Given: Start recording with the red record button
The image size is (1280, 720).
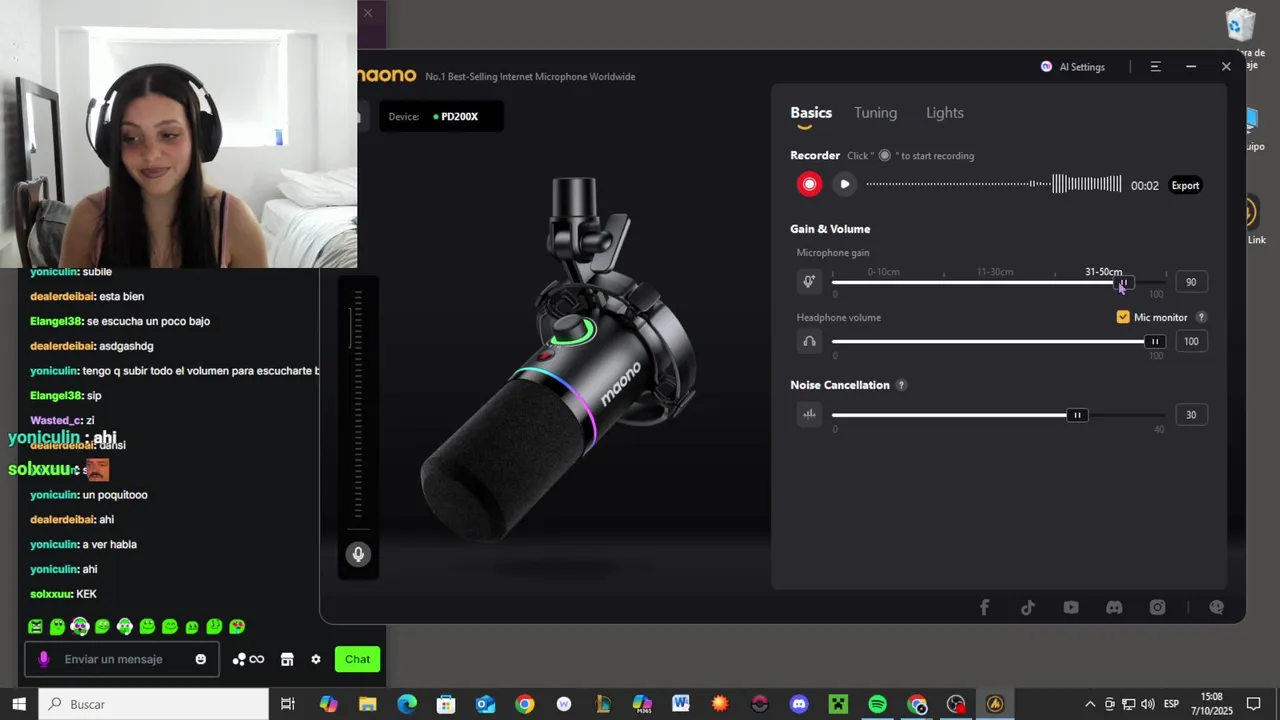Looking at the screenshot, I should [809, 184].
